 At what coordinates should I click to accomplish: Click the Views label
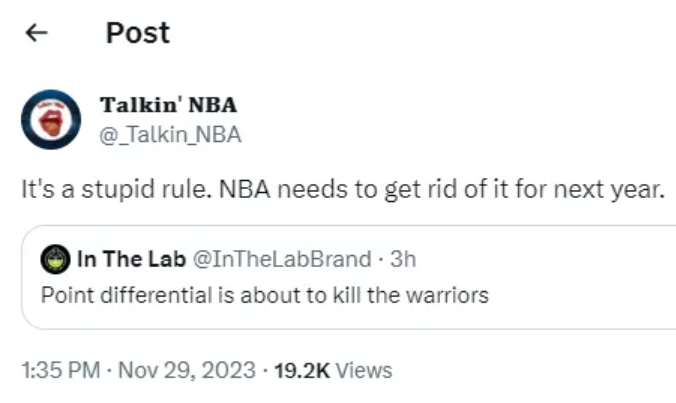[364, 370]
